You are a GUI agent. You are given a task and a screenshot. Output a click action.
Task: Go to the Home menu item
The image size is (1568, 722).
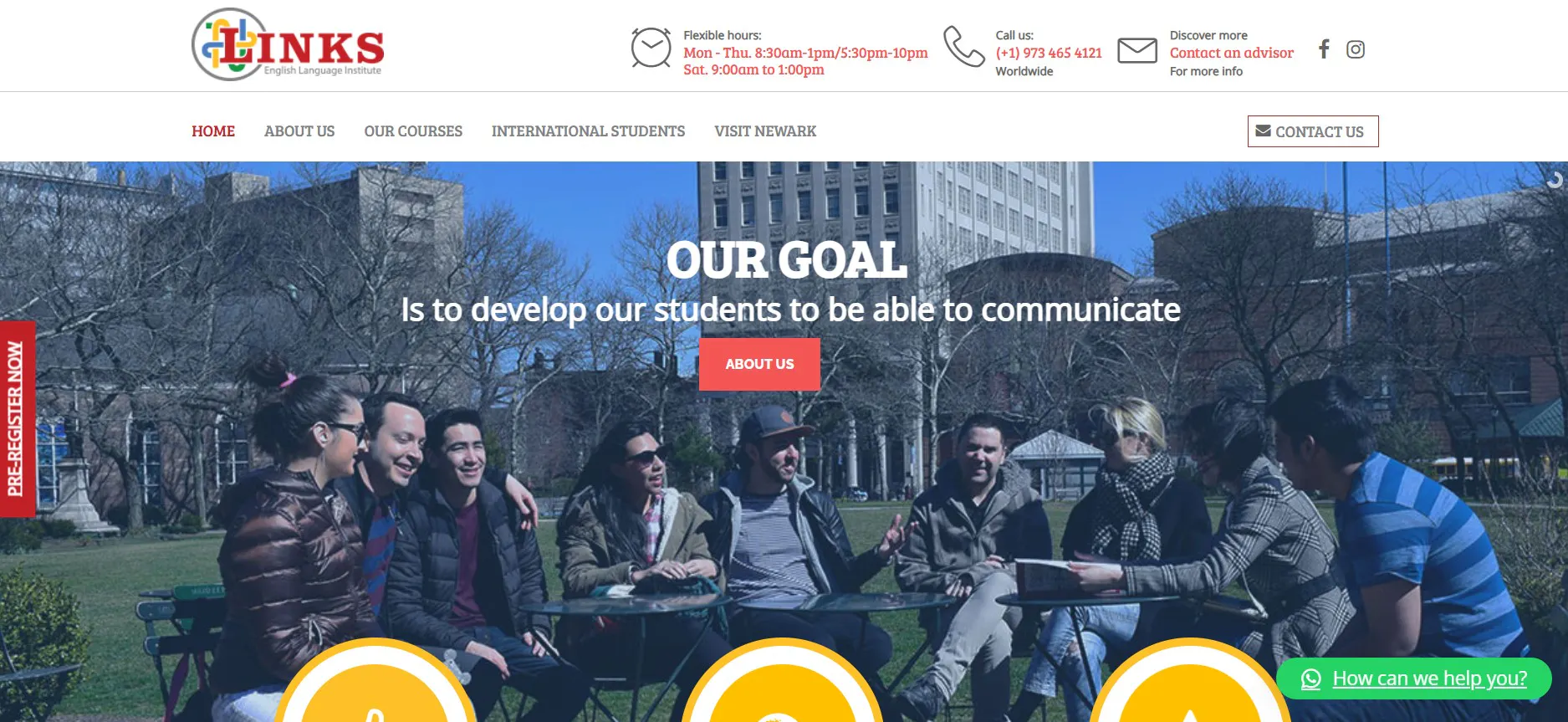(213, 131)
